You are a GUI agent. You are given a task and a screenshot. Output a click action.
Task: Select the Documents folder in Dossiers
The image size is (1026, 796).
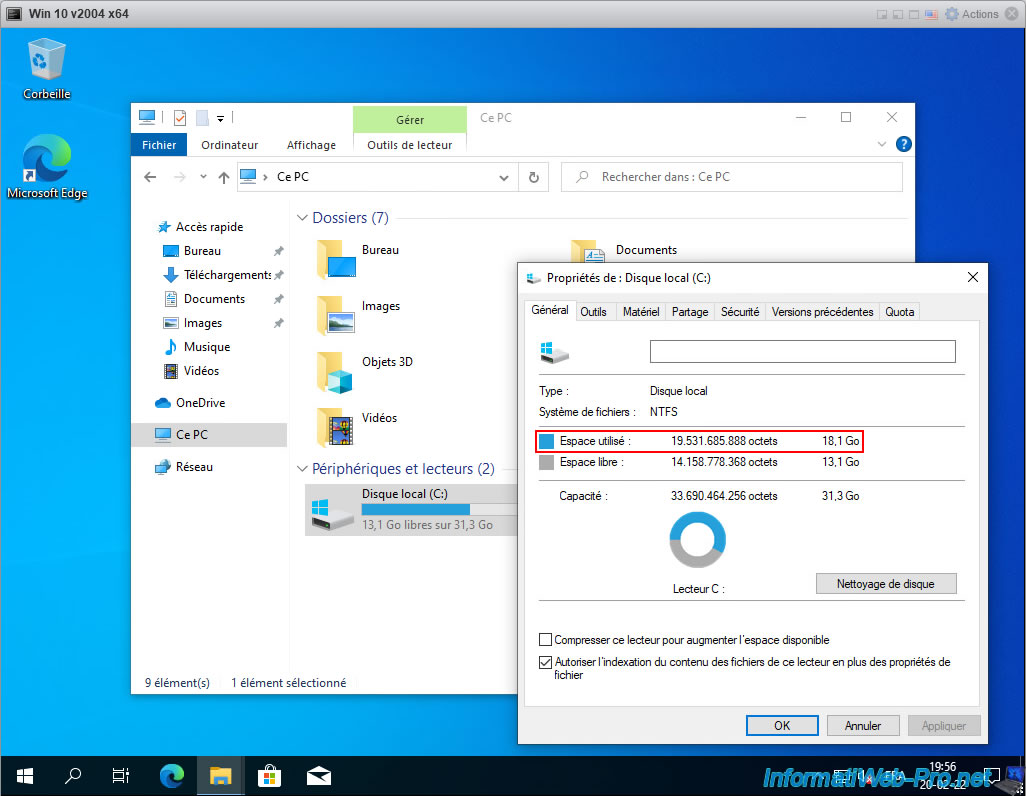click(x=646, y=250)
